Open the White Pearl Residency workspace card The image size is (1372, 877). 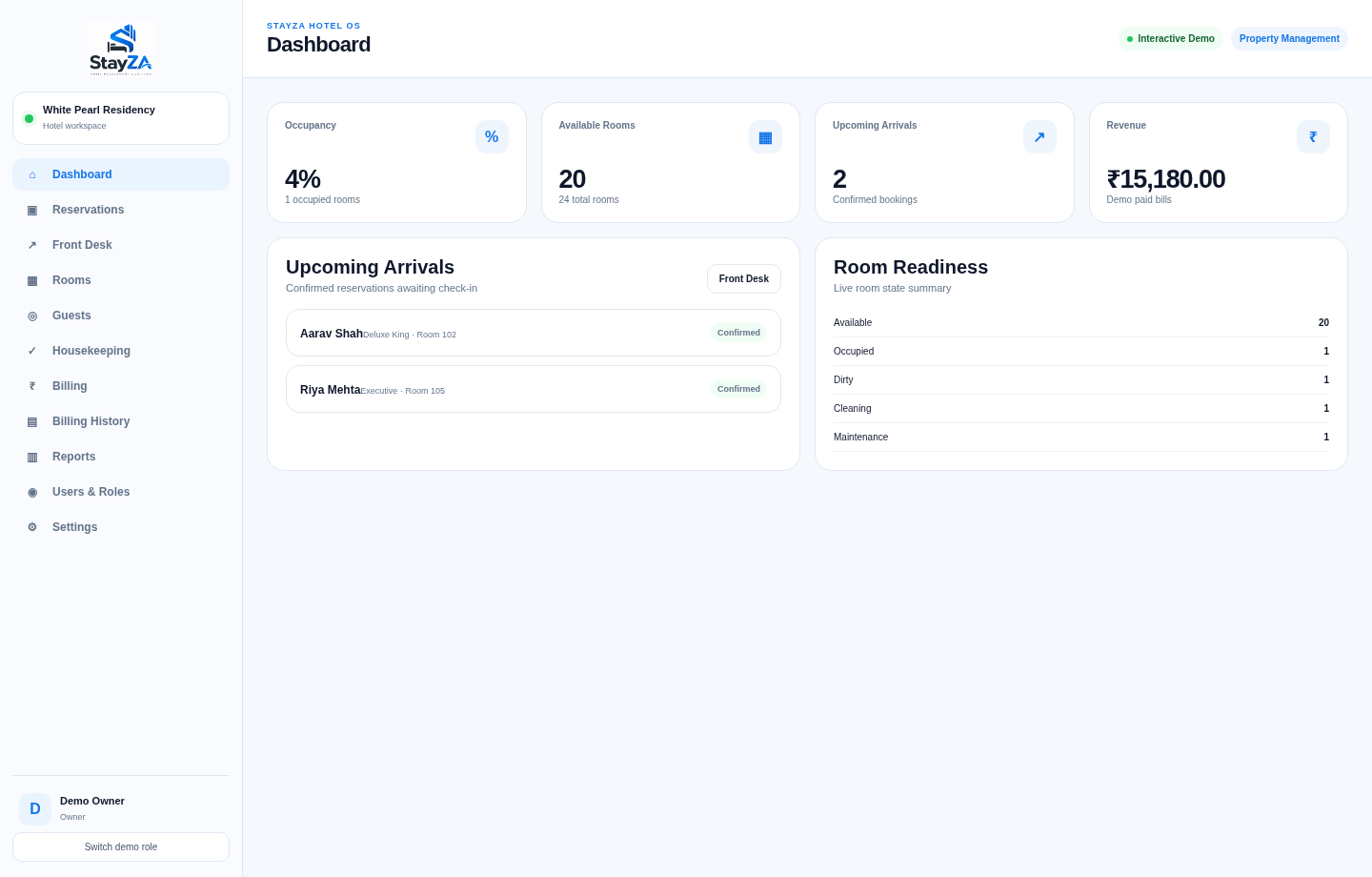pyautogui.click(x=121, y=118)
